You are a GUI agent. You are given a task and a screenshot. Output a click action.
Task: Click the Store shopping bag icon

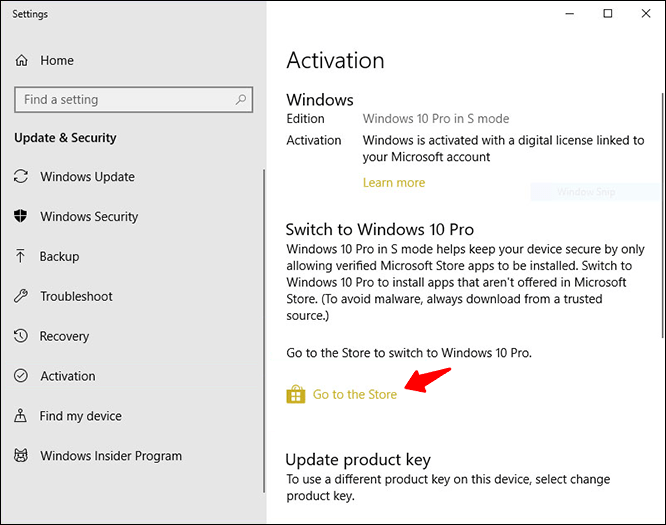296,394
